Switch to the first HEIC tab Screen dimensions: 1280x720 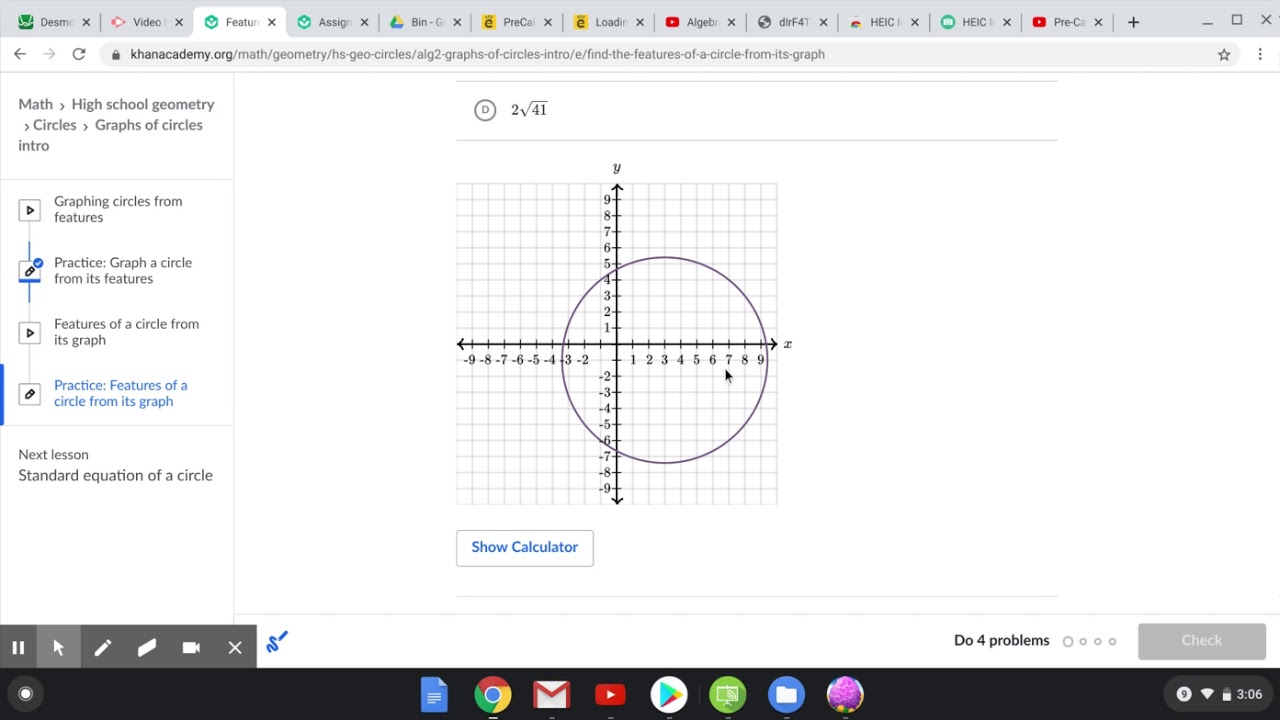click(884, 22)
